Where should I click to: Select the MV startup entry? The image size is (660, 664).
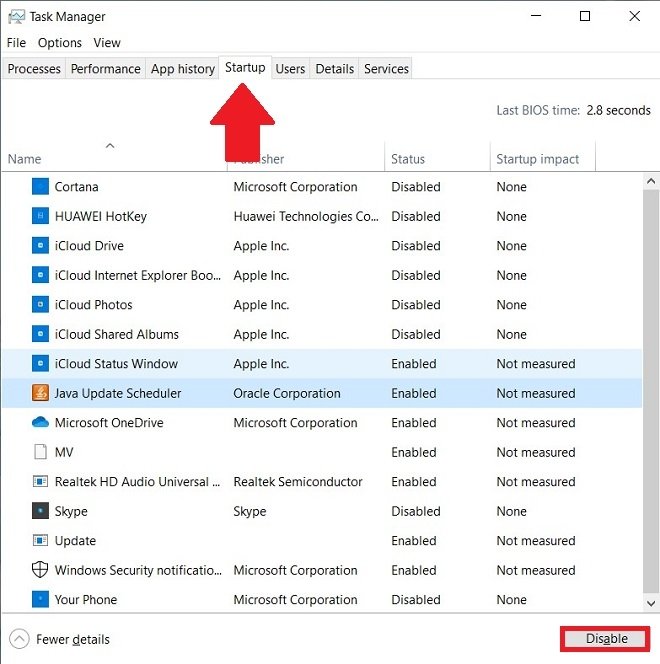pos(64,452)
